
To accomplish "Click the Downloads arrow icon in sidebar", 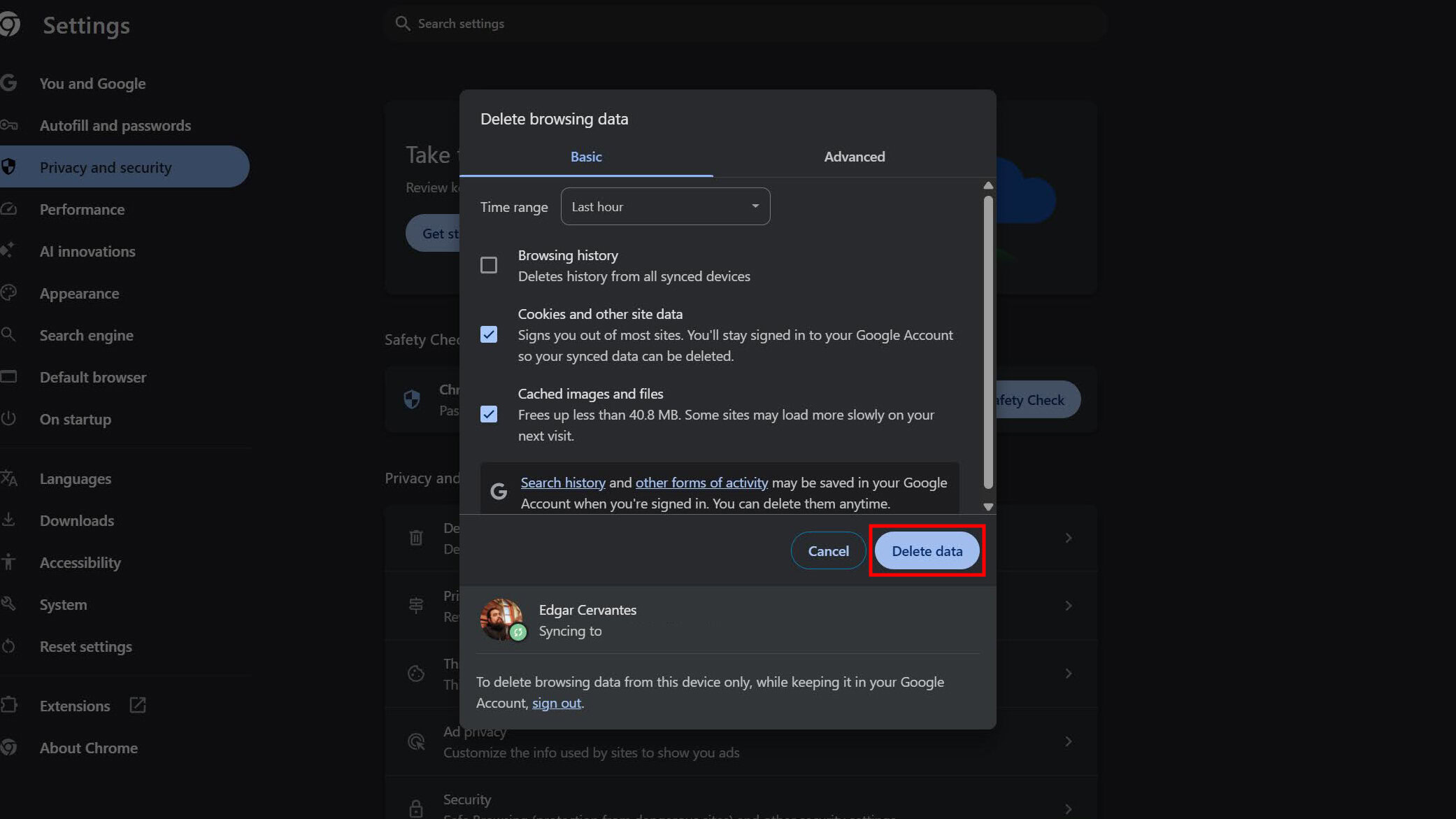I will (x=8, y=520).
